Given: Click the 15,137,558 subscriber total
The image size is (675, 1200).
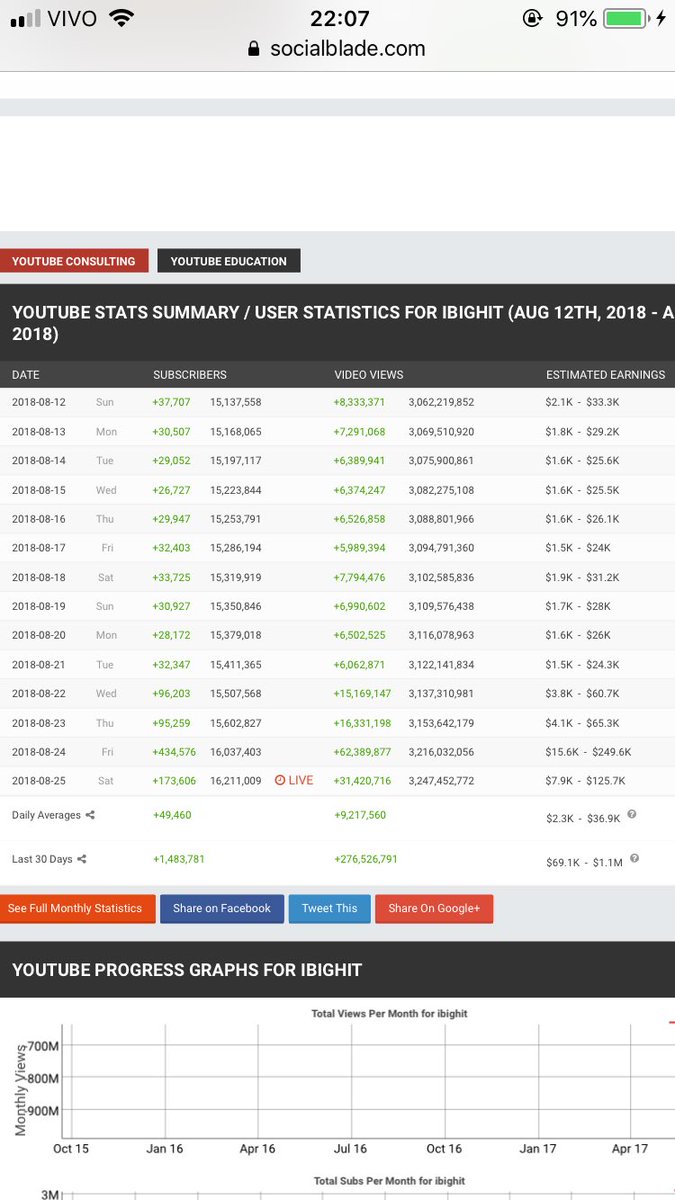Looking at the screenshot, I should (x=236, y=402).
